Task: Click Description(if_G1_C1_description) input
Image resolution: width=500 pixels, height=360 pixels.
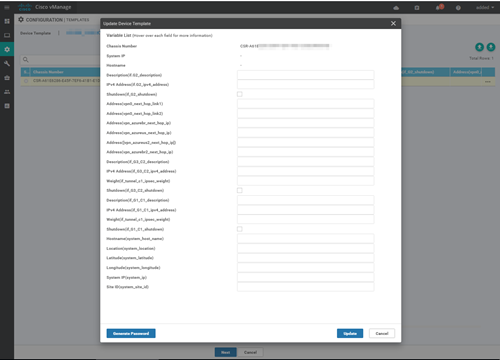Action: coord(306,200)
